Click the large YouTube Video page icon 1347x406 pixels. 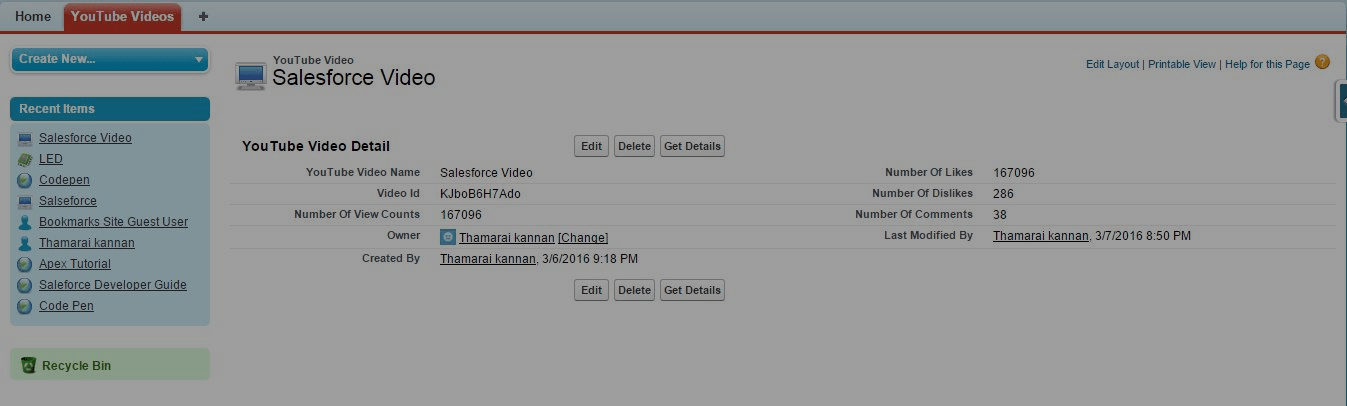(250, 76)
